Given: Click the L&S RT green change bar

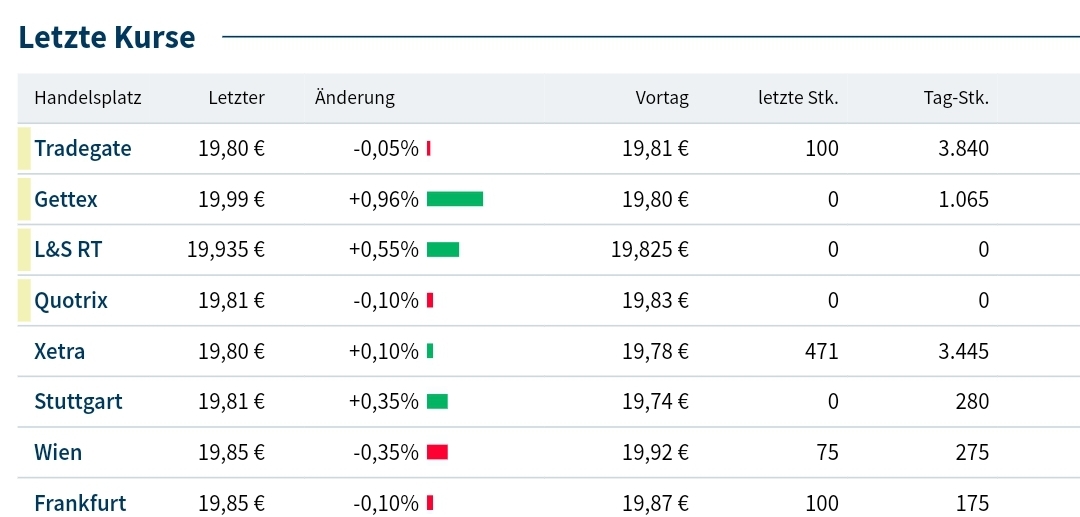Looking at the screenshot, I should (443, 250).
